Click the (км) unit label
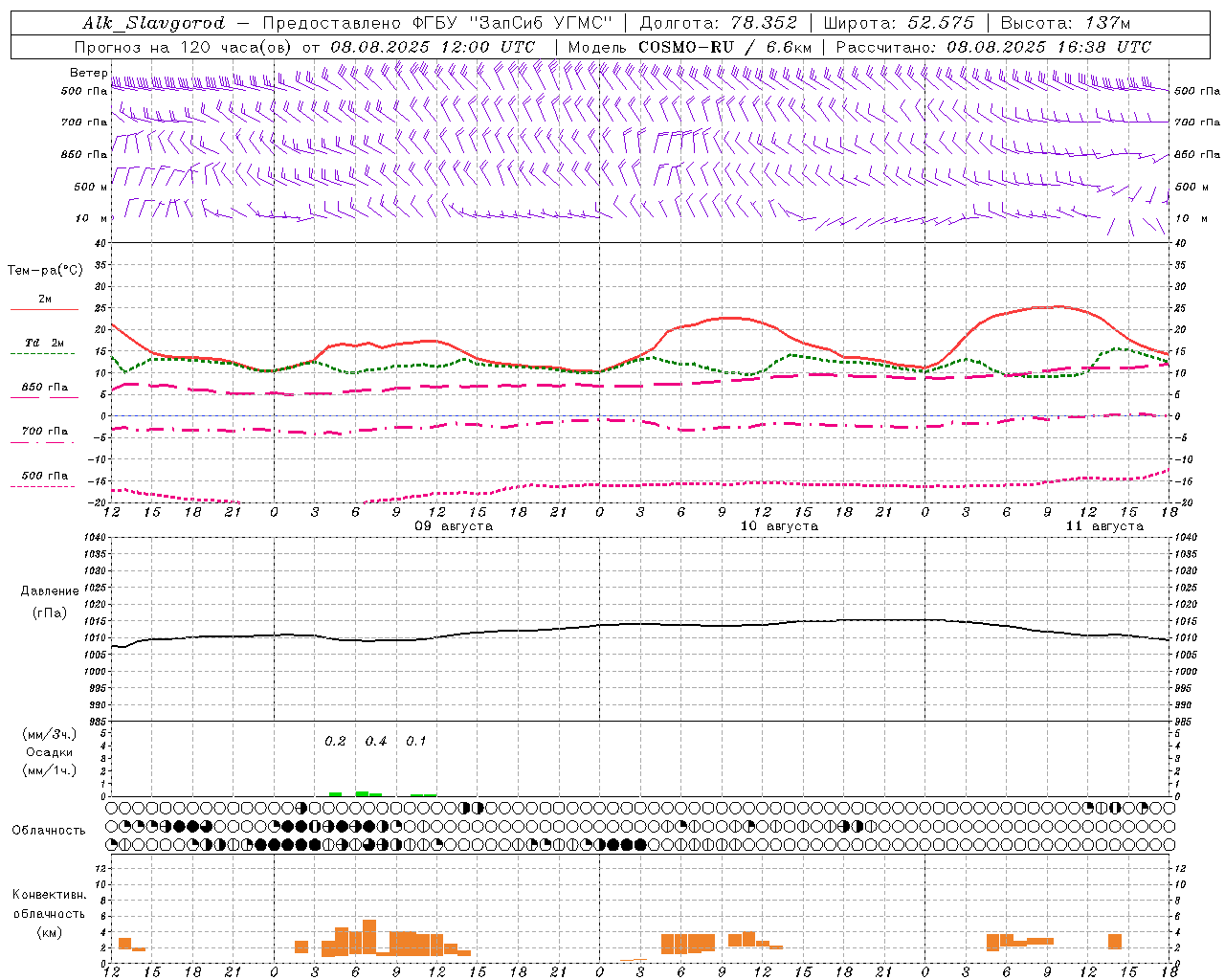 pos(50,932)
